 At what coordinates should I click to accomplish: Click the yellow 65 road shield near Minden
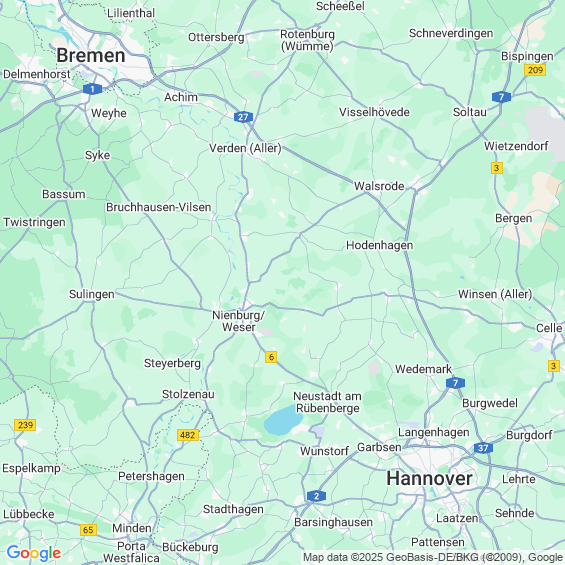(x=88, y=530)
